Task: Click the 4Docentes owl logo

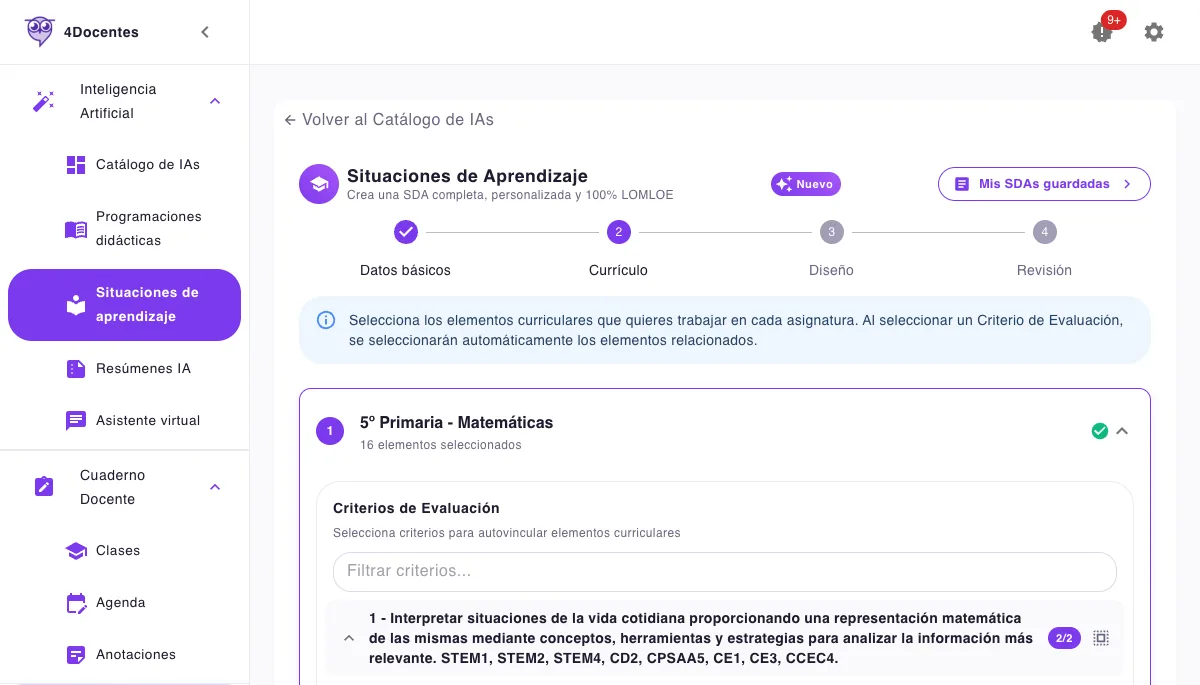Action: coord(39,32)
